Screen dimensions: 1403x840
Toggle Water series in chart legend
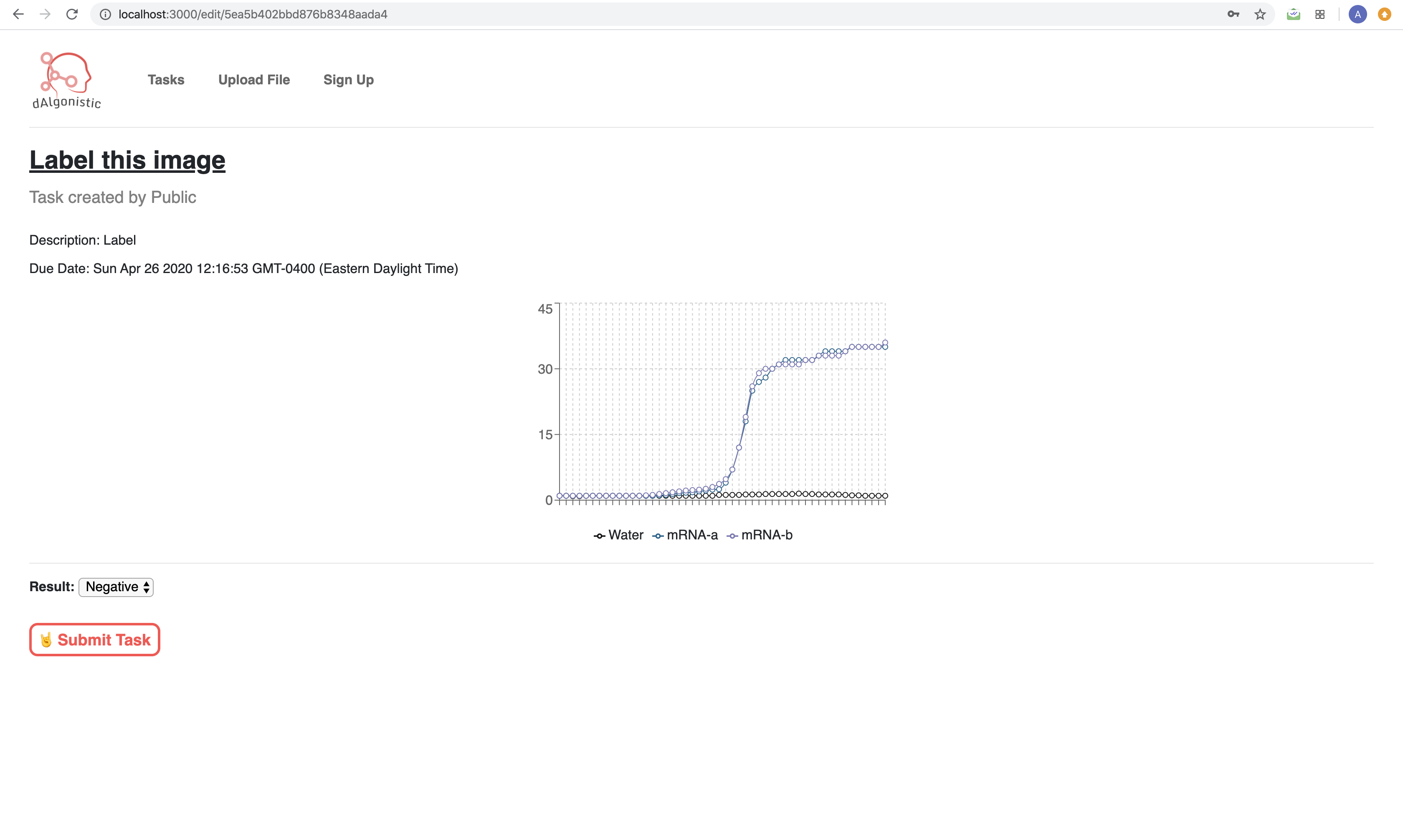point(618,535)
